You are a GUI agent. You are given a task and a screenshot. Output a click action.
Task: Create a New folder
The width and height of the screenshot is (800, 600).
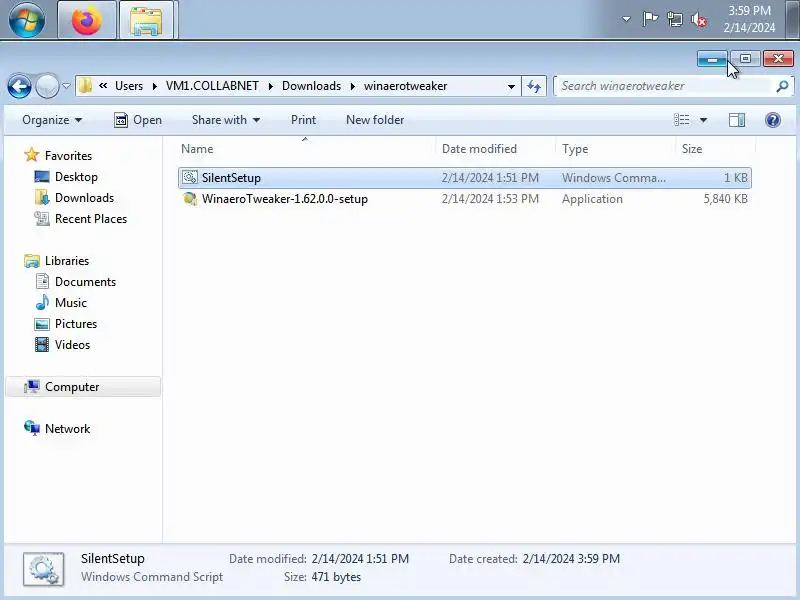pyautogui.click(x=375, y=120)
